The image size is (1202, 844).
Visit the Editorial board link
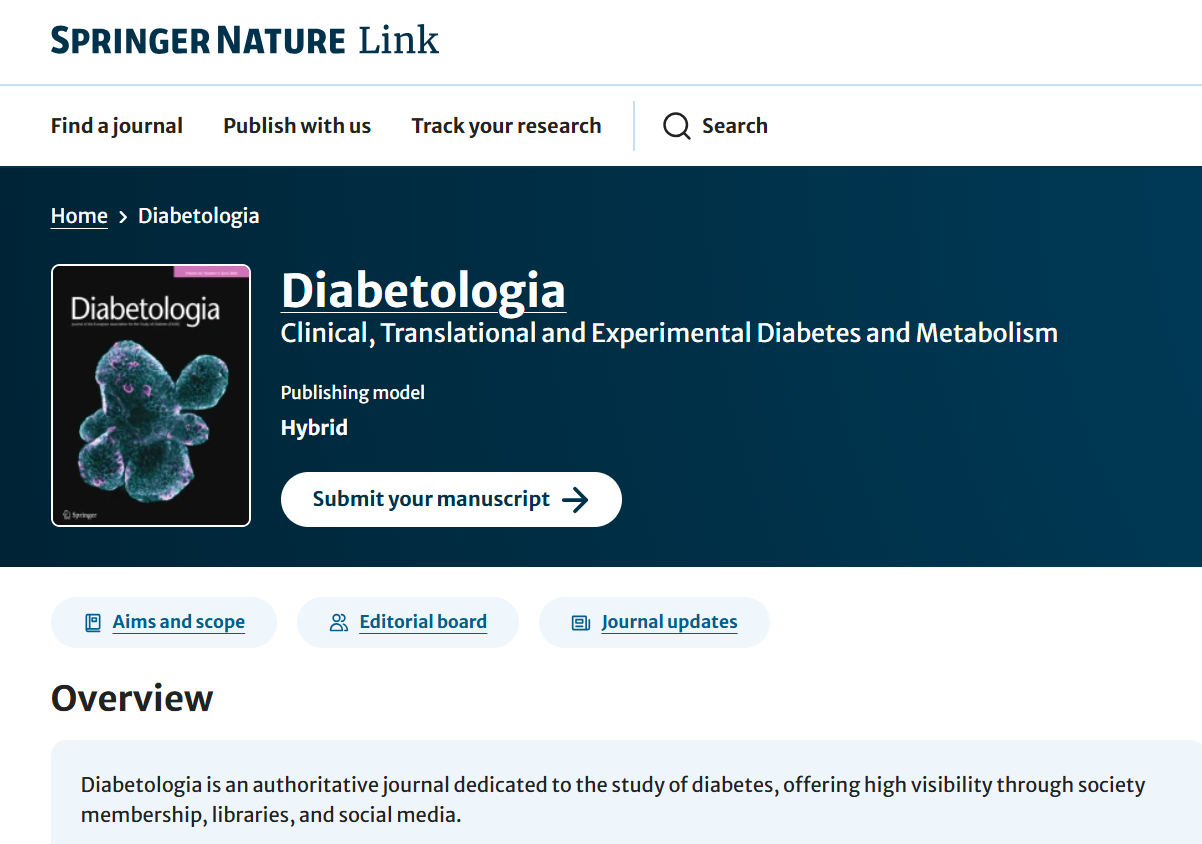[423, 622]
